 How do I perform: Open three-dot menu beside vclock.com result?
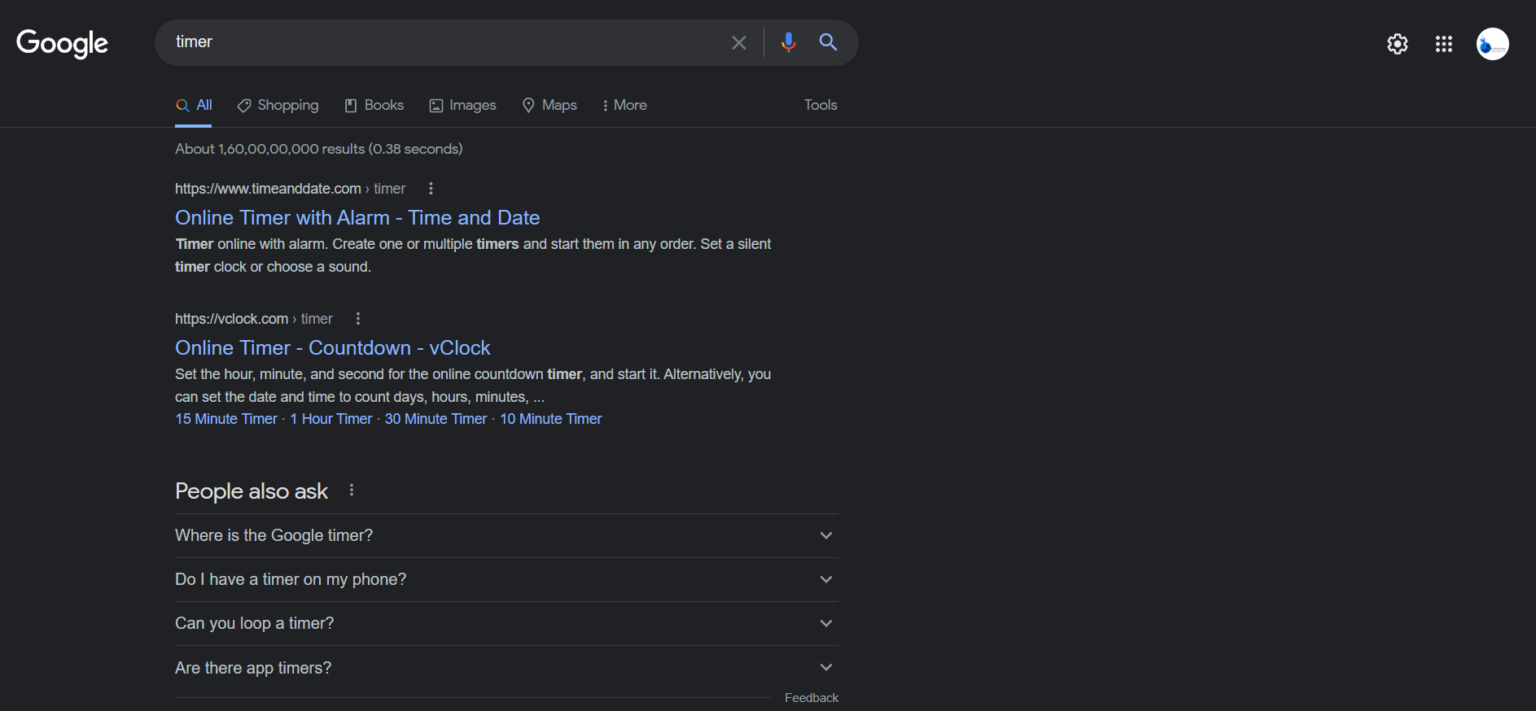pyautogui.click(x=357, y=318)
